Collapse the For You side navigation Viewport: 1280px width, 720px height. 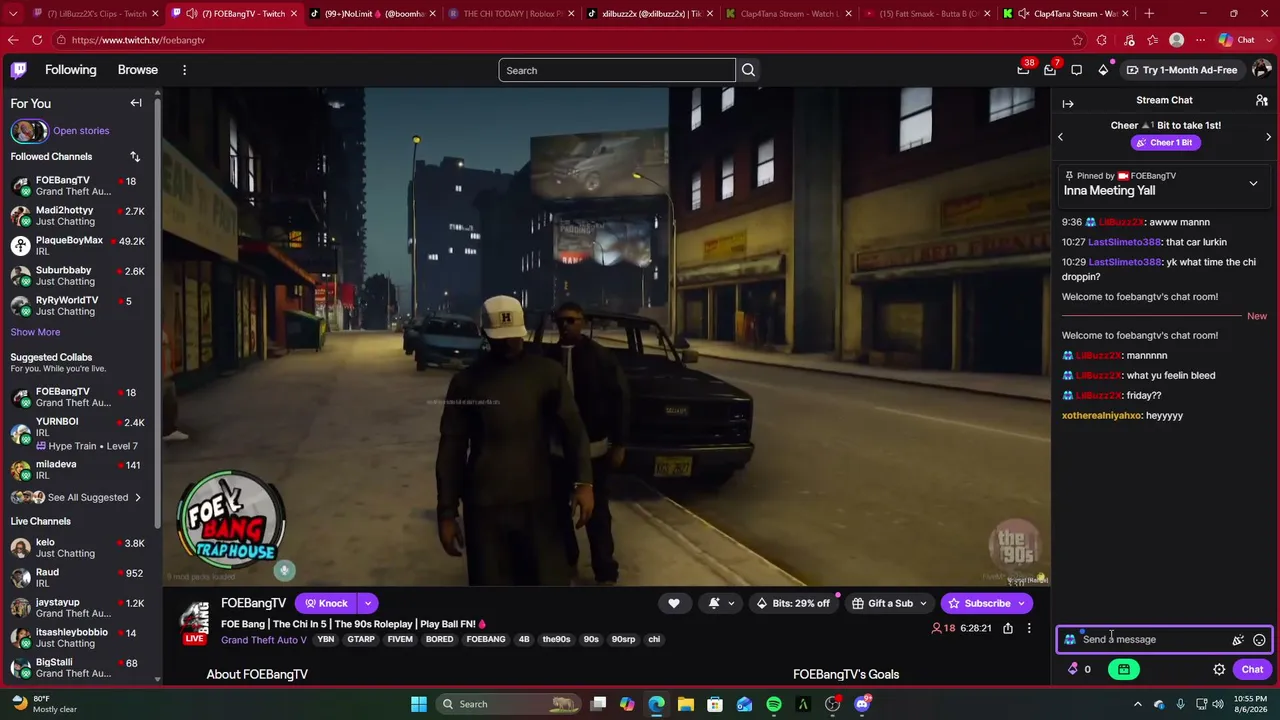pos(136,103)
